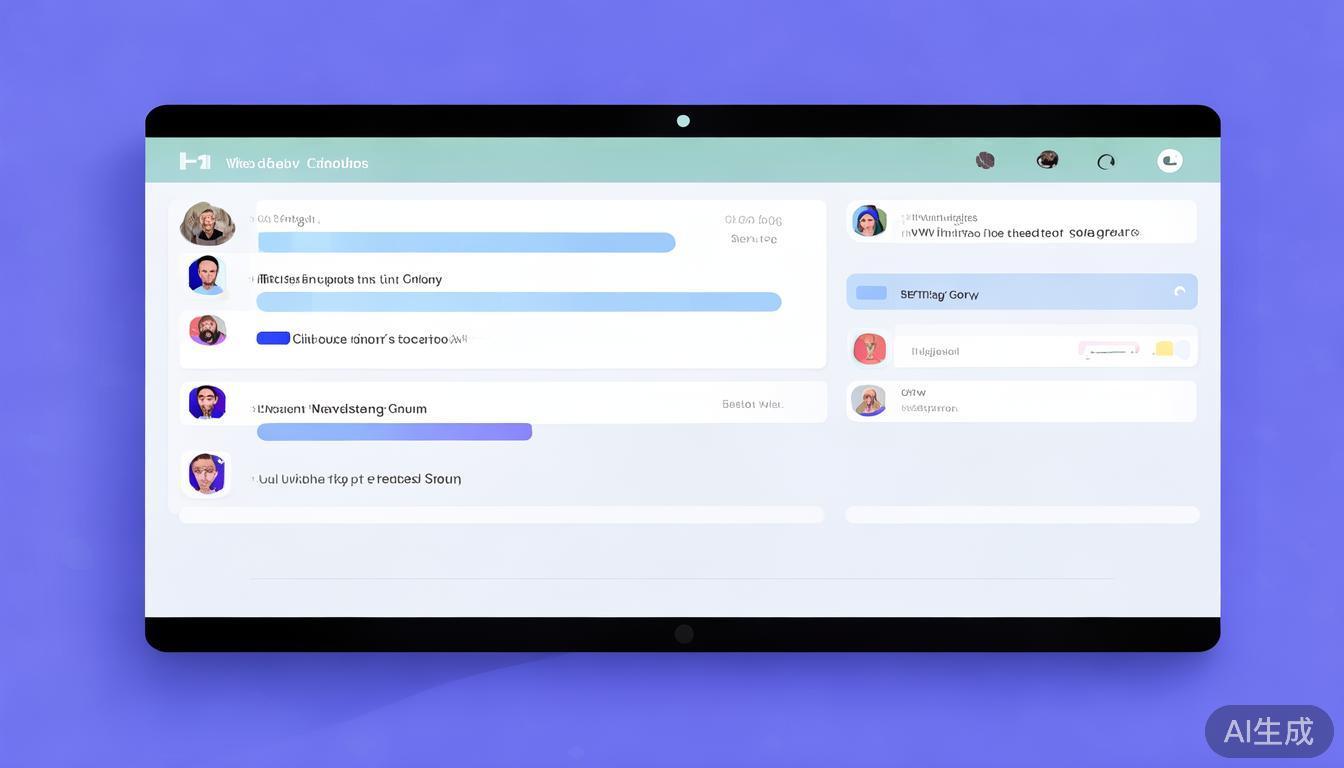The width and height of the screenshot is (1344, 768).
Task: Click the purple gradient progress bar
Action: point(394,432)
